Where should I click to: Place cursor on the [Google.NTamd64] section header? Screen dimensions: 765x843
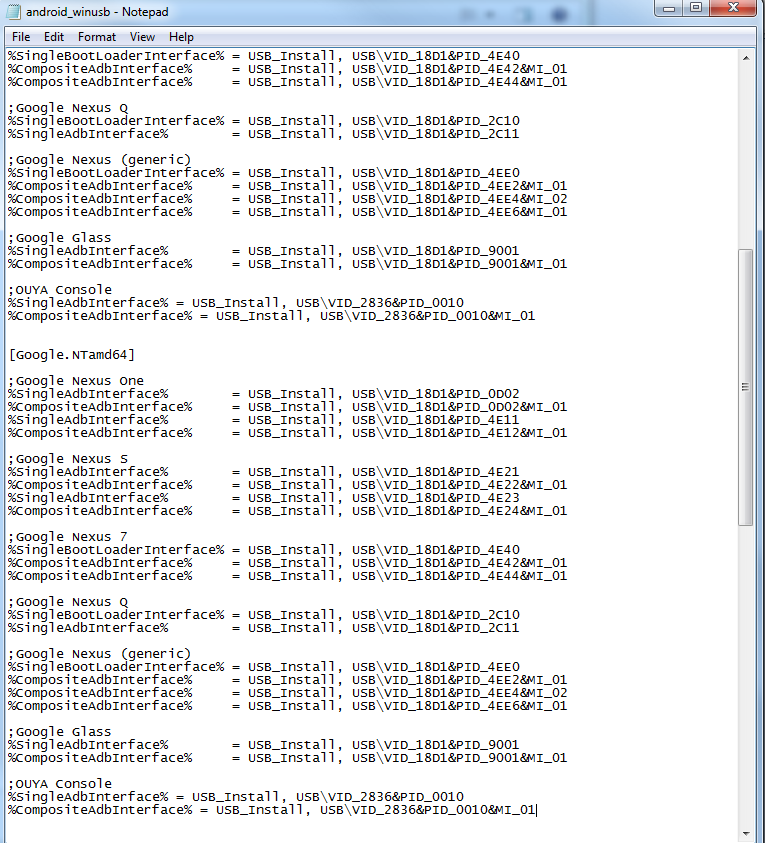(71, 355)
